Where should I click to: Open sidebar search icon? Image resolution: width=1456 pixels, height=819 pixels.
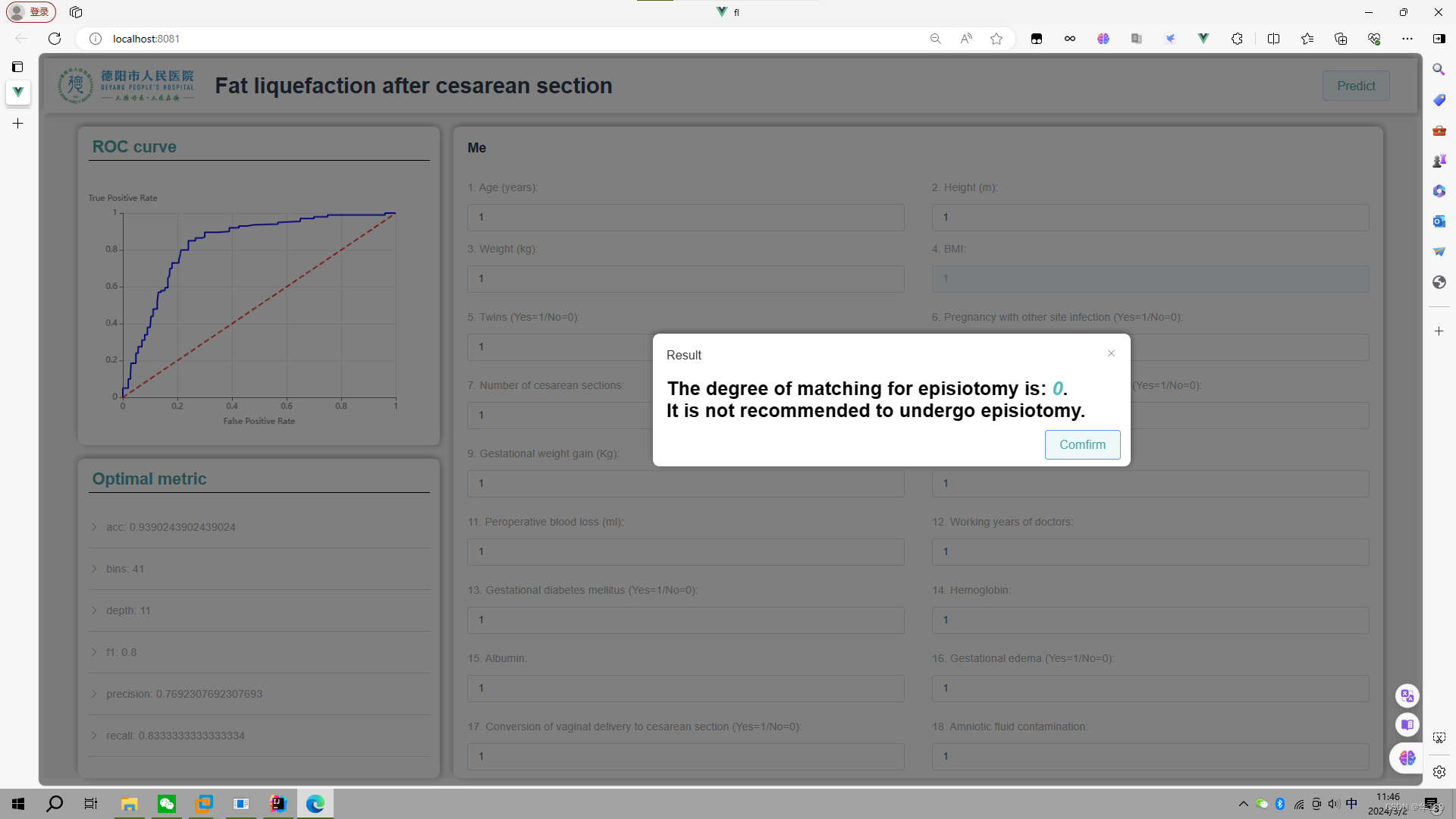1439,69
